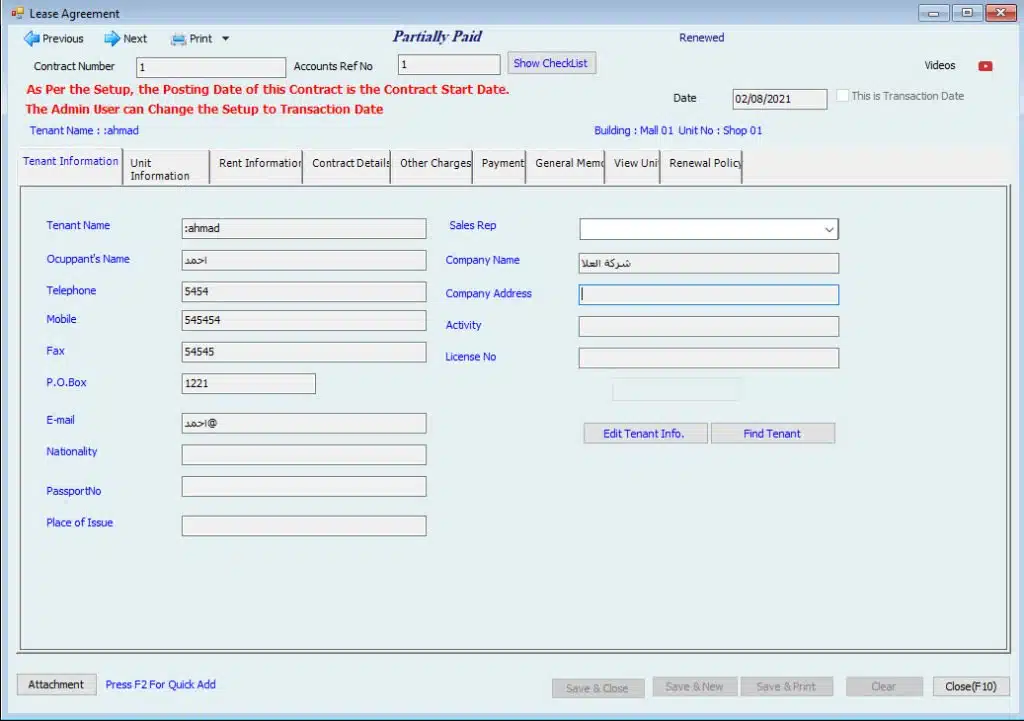The height and width of the screenshot is (721, 1024).
Task: Click the E-mail input field
Action: 304,423
